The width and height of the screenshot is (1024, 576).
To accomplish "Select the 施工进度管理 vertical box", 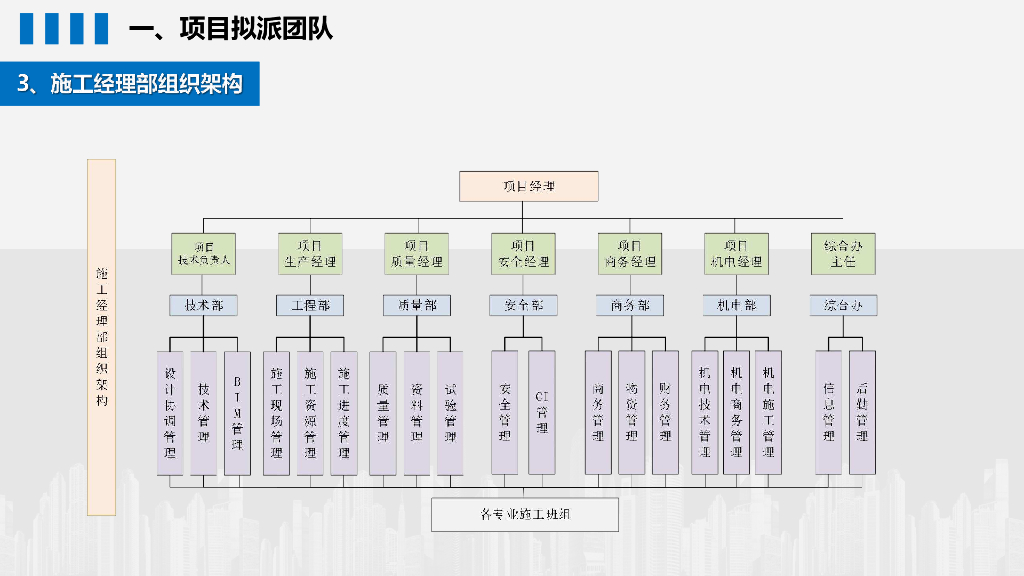I will [x=344, y=413].
